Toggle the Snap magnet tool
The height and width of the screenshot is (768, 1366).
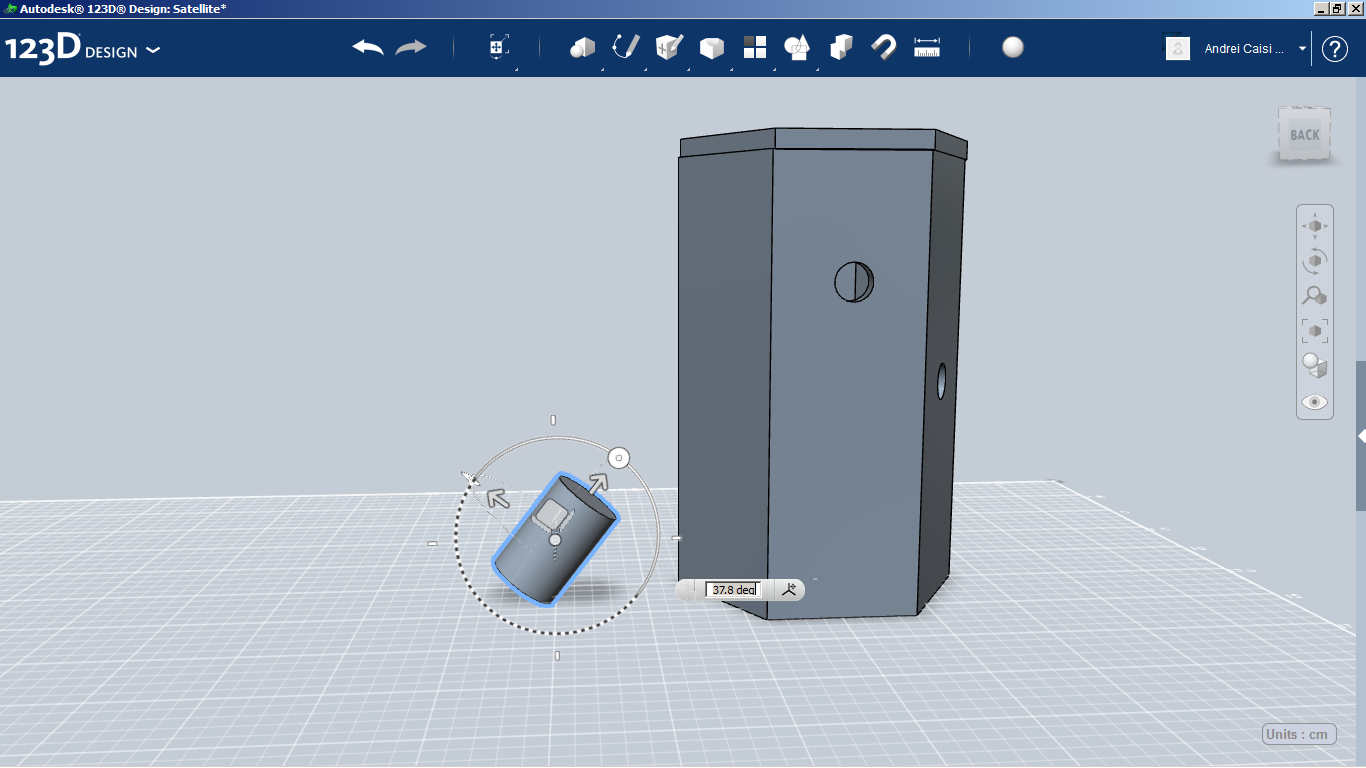(x=884, y=47)
